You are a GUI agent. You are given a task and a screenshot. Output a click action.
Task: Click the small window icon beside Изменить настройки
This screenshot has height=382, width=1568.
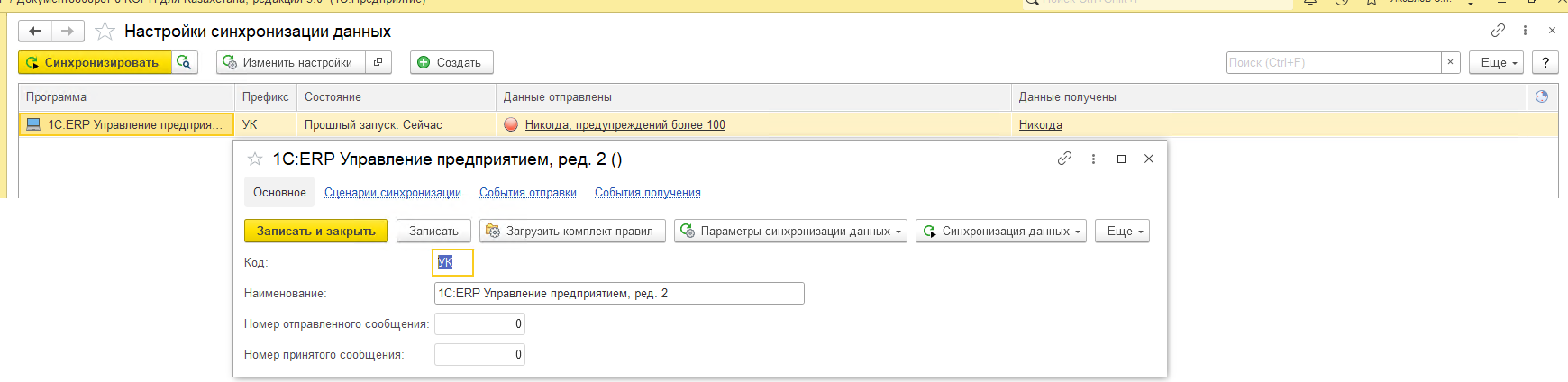point(378,62)
